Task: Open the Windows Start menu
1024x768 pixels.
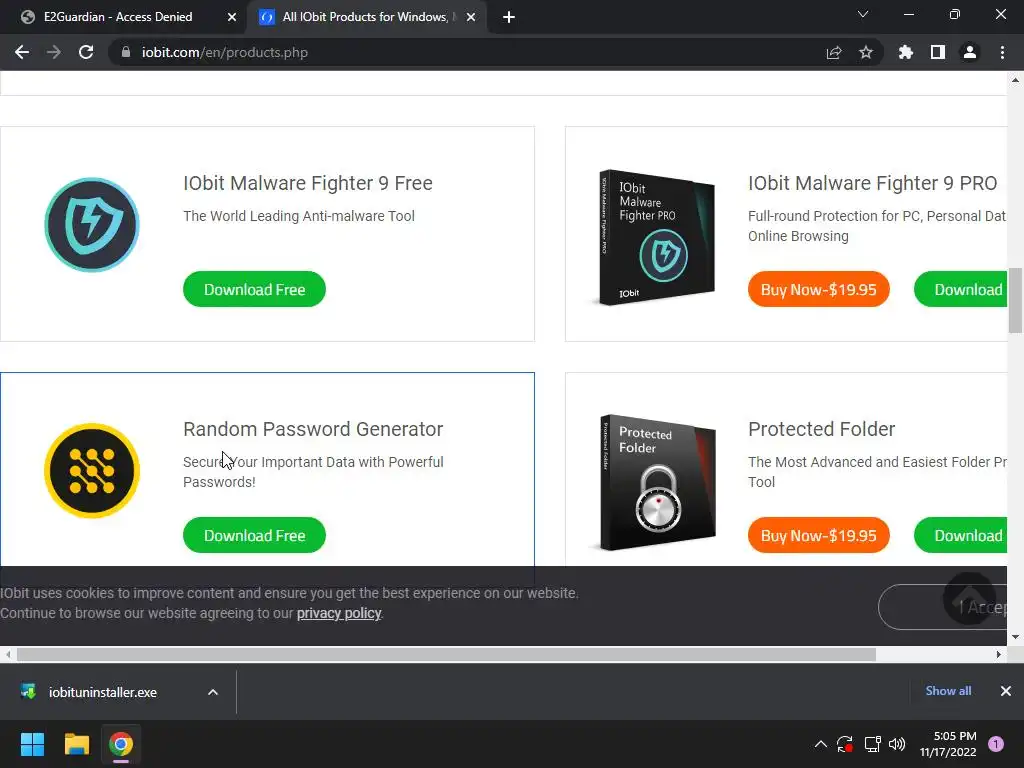Action: tap(32, 744)
